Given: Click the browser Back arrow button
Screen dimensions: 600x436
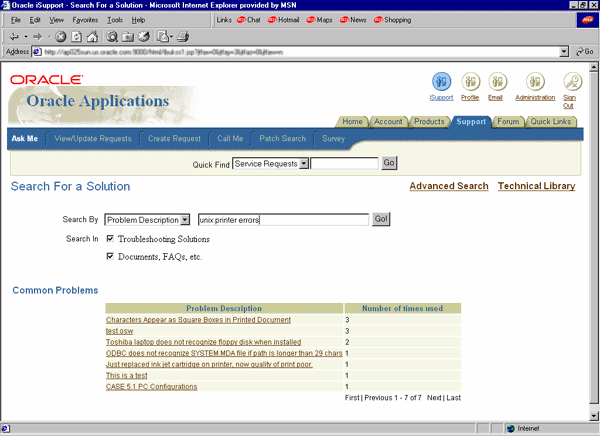Looking at the screenshot, I should (14, 37).
